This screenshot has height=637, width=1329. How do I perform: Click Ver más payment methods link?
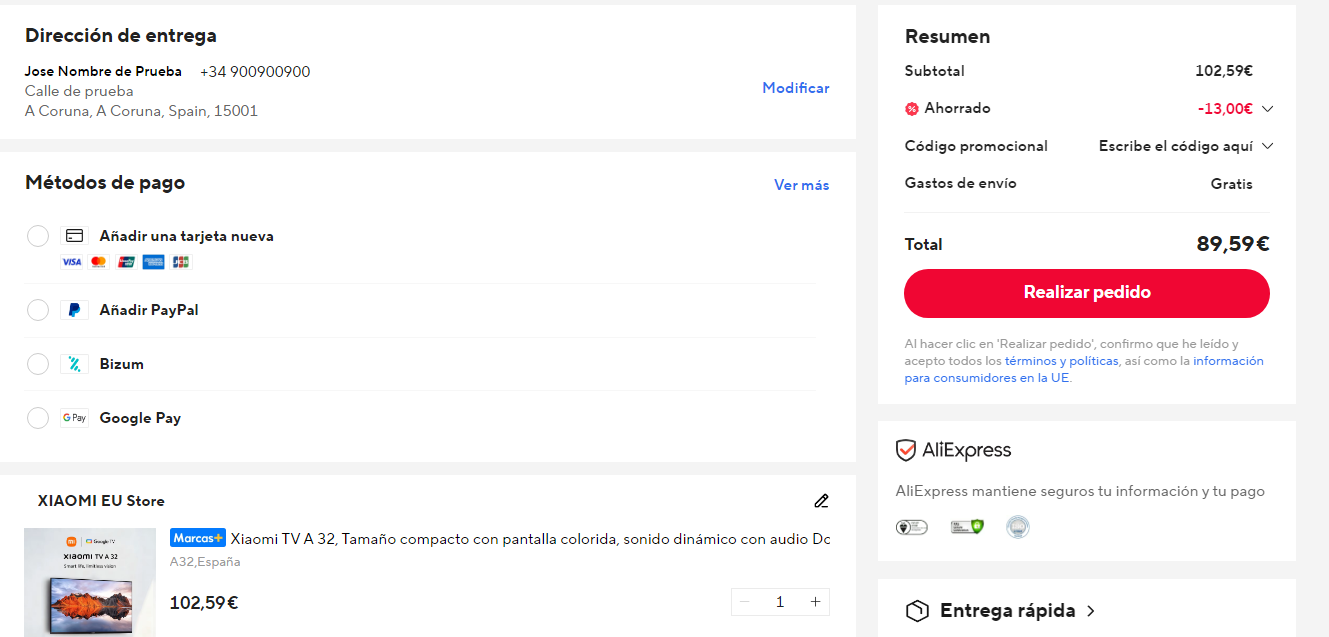tap(802, 185)
